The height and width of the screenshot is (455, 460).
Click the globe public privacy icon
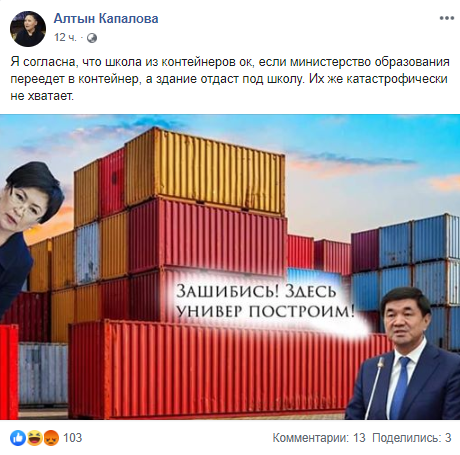tap(92, 38)
